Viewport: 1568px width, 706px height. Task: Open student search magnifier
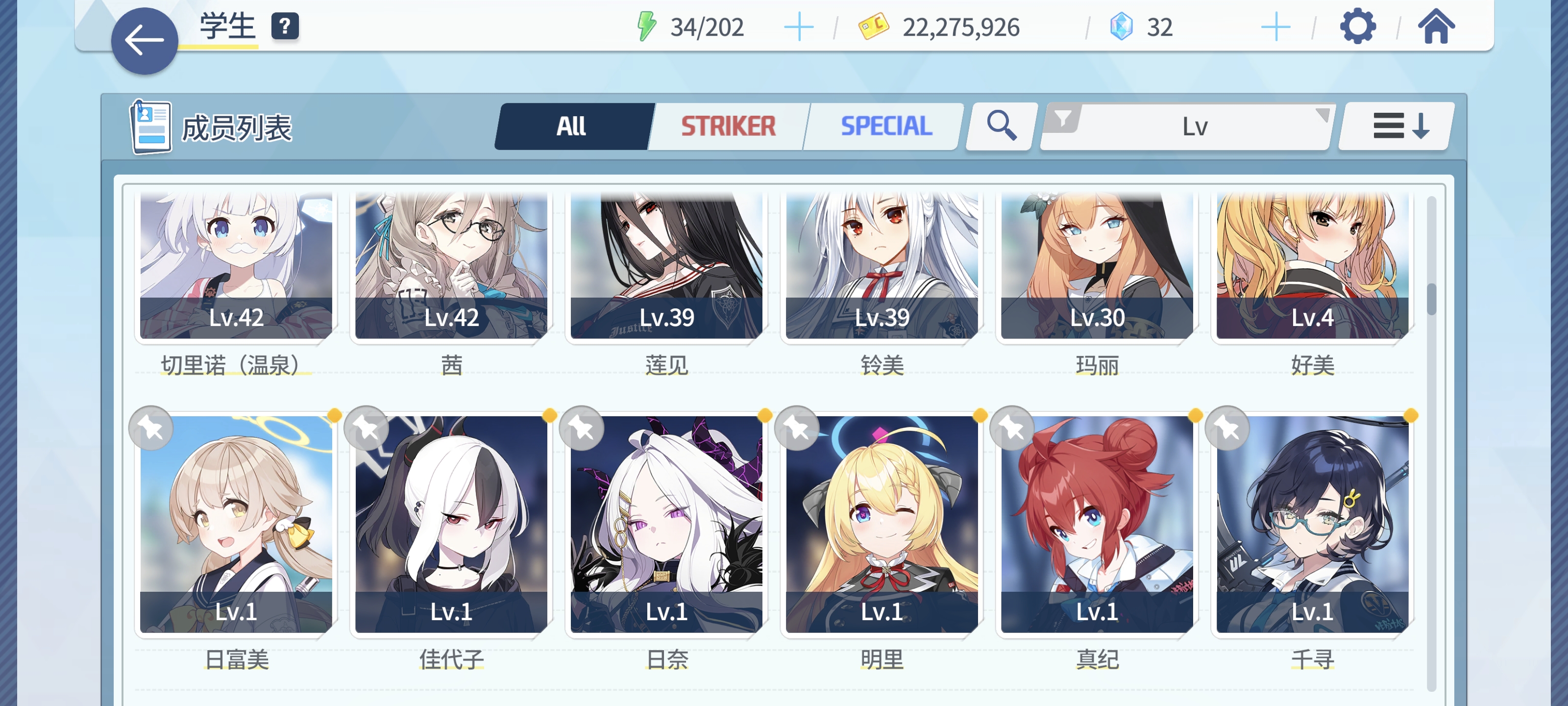click(1001, 126)
